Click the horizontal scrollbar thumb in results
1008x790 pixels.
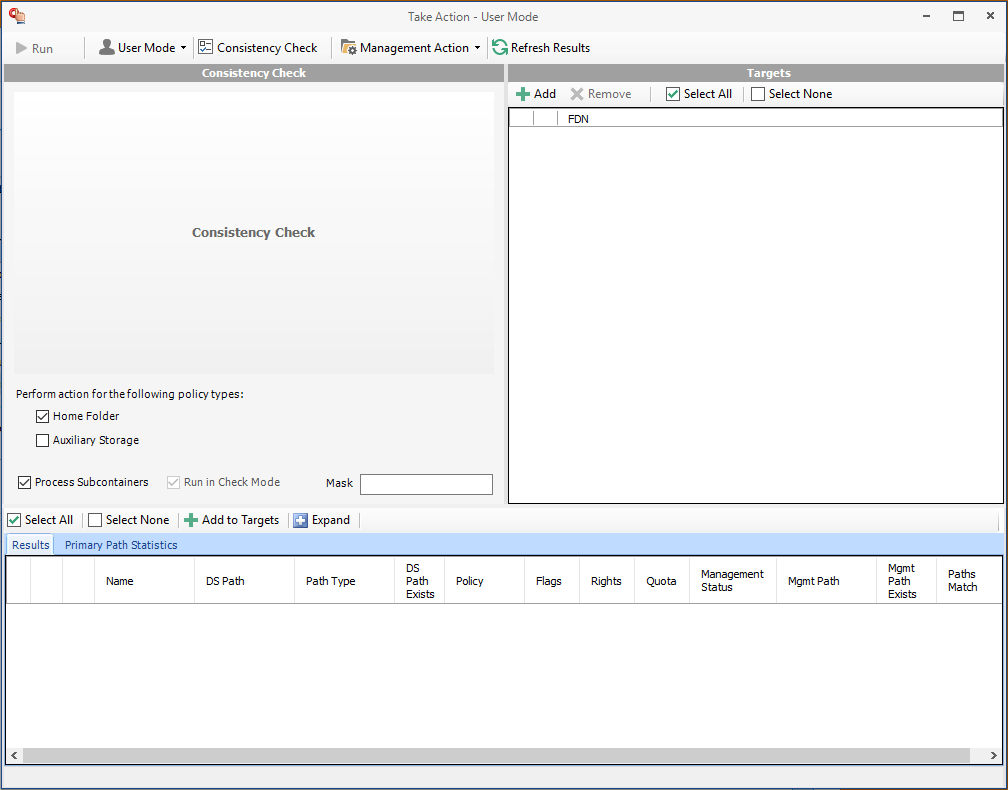pos(496,756)
